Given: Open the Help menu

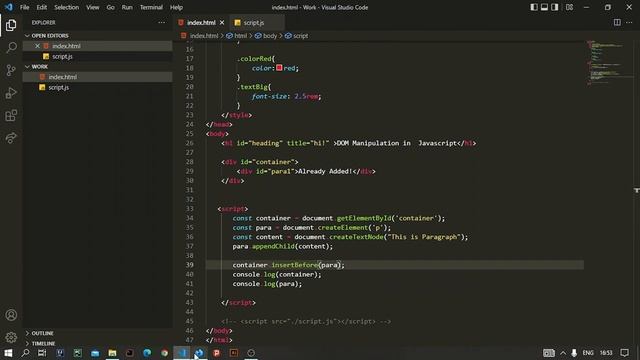Looking at the screenshot, I should click(x=176, y=7).
